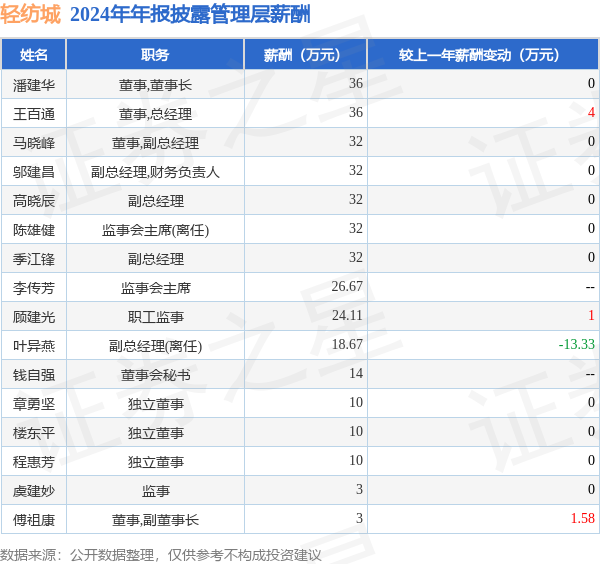Click the red change value 1.58
This screenshot has height=564, width=600.
[583, 518]
